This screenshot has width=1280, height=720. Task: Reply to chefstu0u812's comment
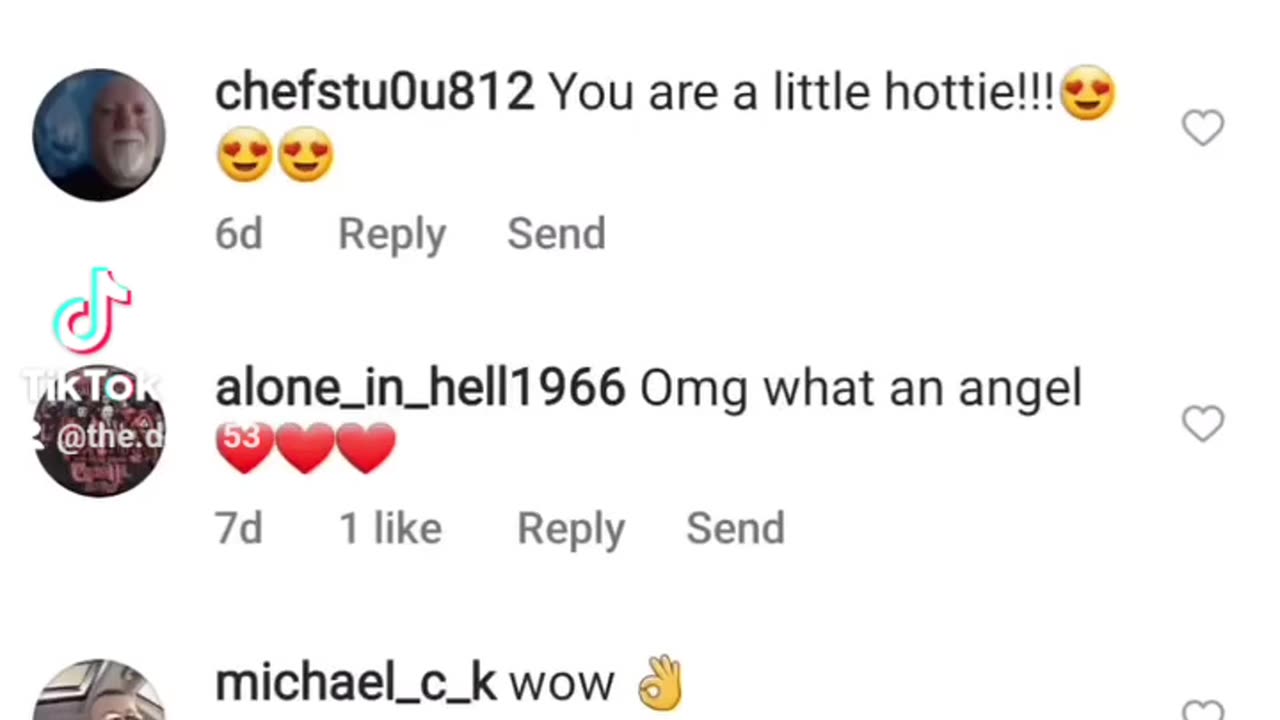click(392, 234)
